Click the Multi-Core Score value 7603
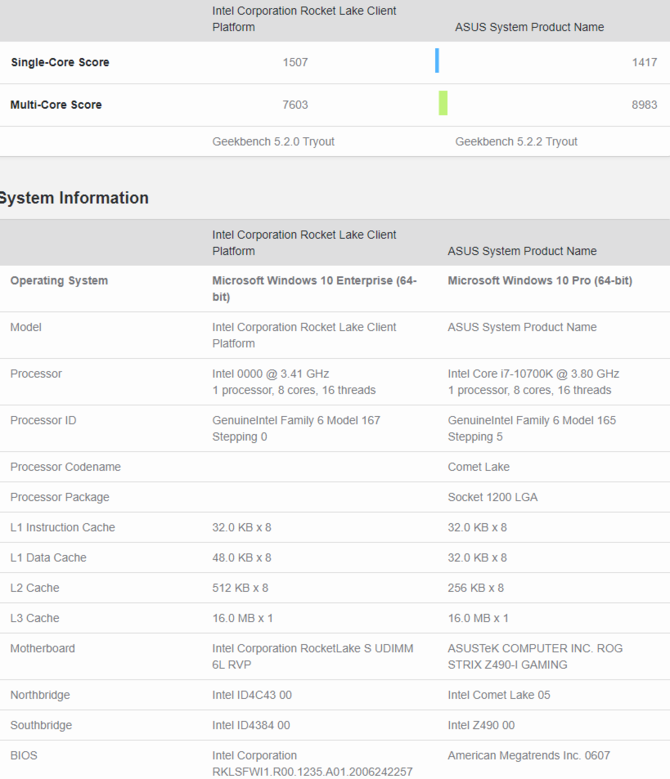Viewport: 670px width, 779px height. point(295,105)
